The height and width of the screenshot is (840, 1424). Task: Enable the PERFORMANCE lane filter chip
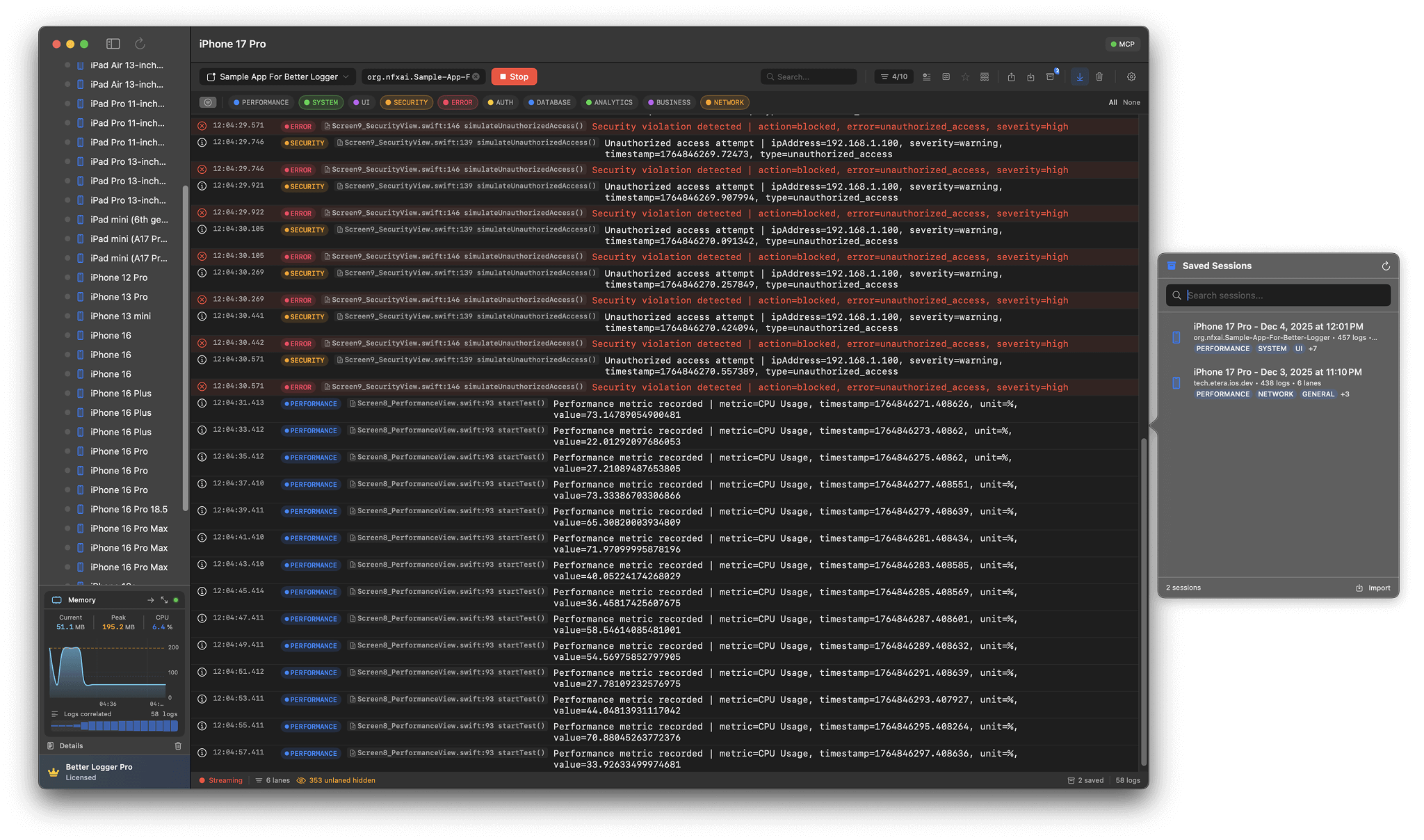pyautogui.click(x=261, y=102)
